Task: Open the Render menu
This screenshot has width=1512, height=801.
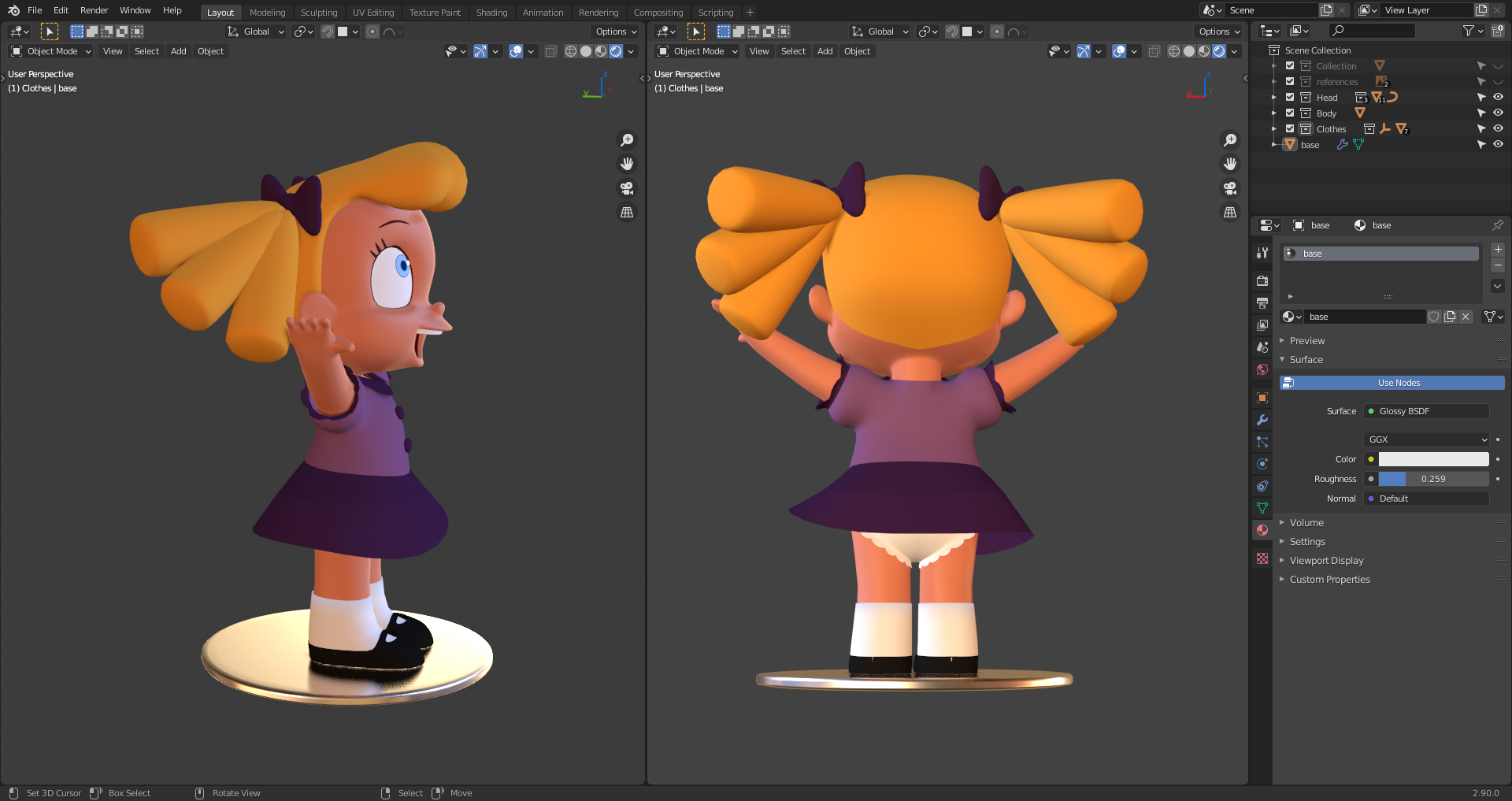Action: (x=94, y=10)
